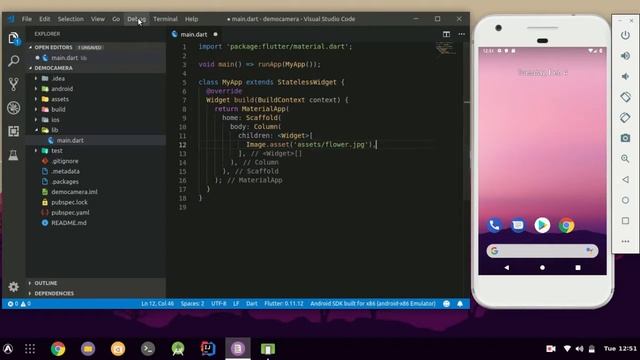This screenshot has width=640, height=360.
Task: Open the Extensions view in activity bar
Action: [13, 131]
